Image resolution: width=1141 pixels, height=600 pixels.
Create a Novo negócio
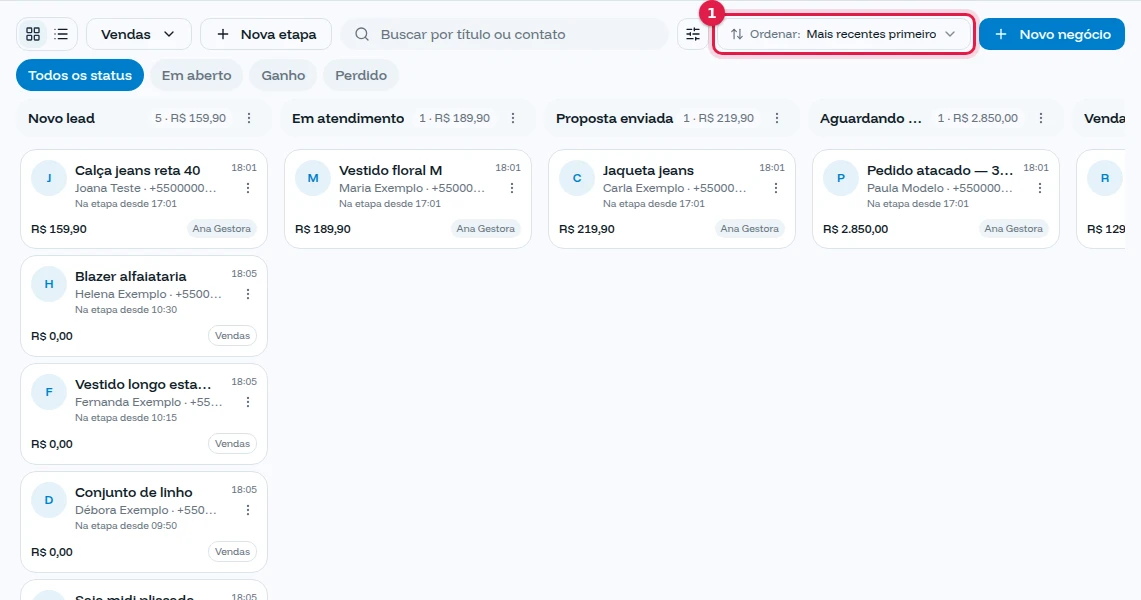point(1051,34)
